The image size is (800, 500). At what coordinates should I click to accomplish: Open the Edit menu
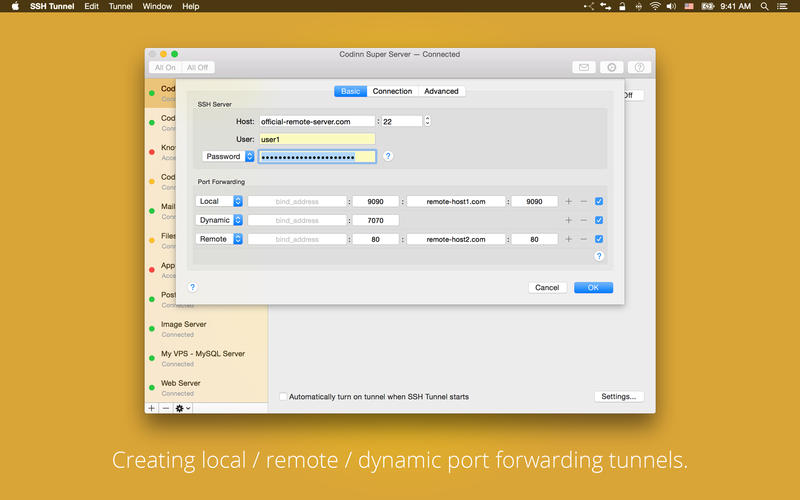tap(91, 6)
